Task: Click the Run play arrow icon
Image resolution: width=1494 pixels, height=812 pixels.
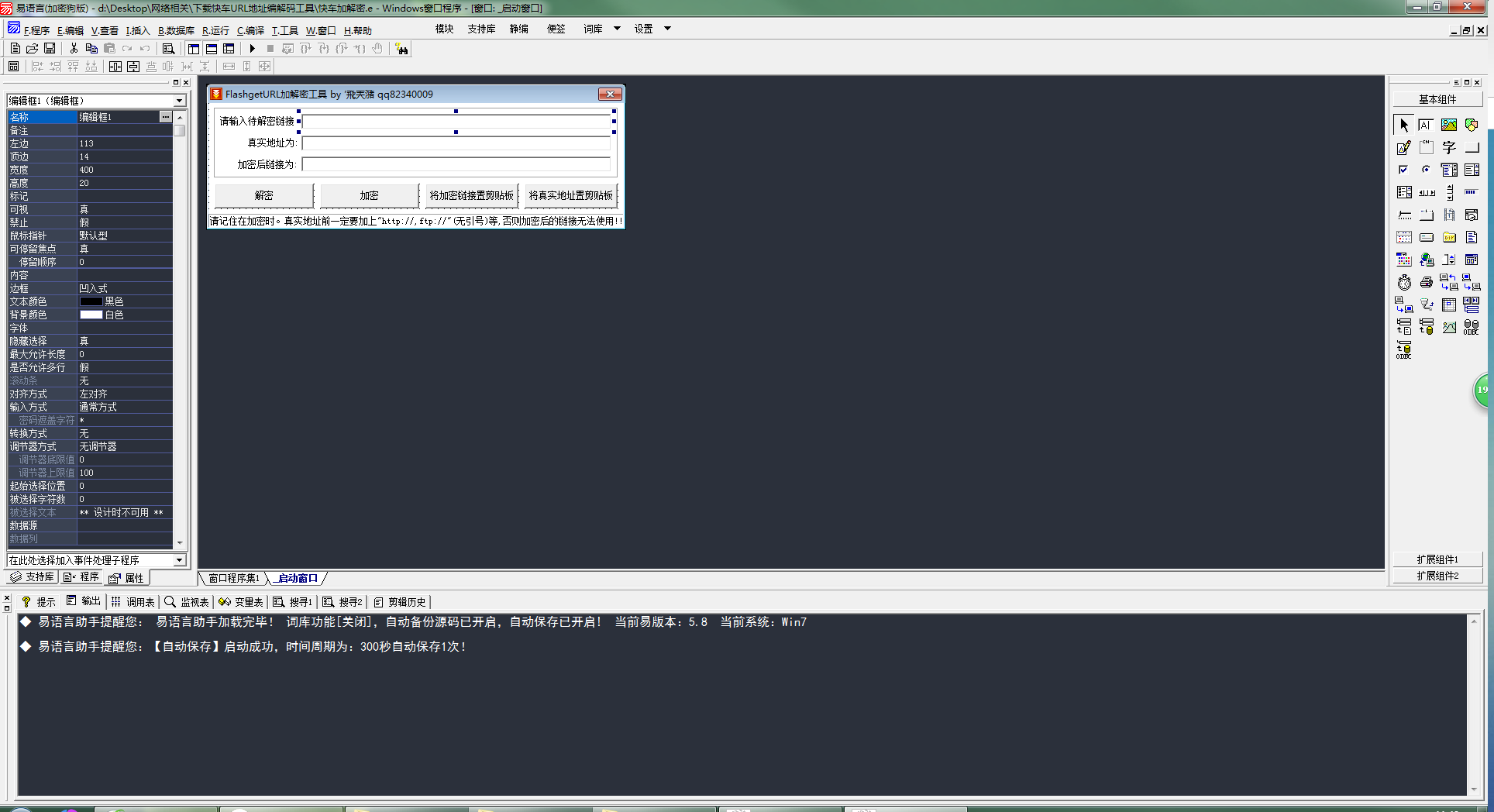Action: click(x=253, y=48)
